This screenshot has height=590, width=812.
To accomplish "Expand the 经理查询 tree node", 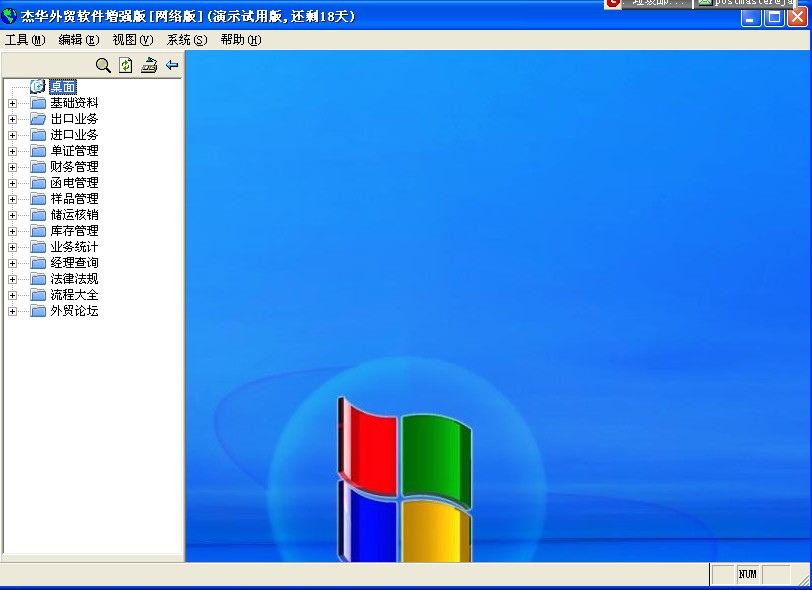I will pos(12,264).
